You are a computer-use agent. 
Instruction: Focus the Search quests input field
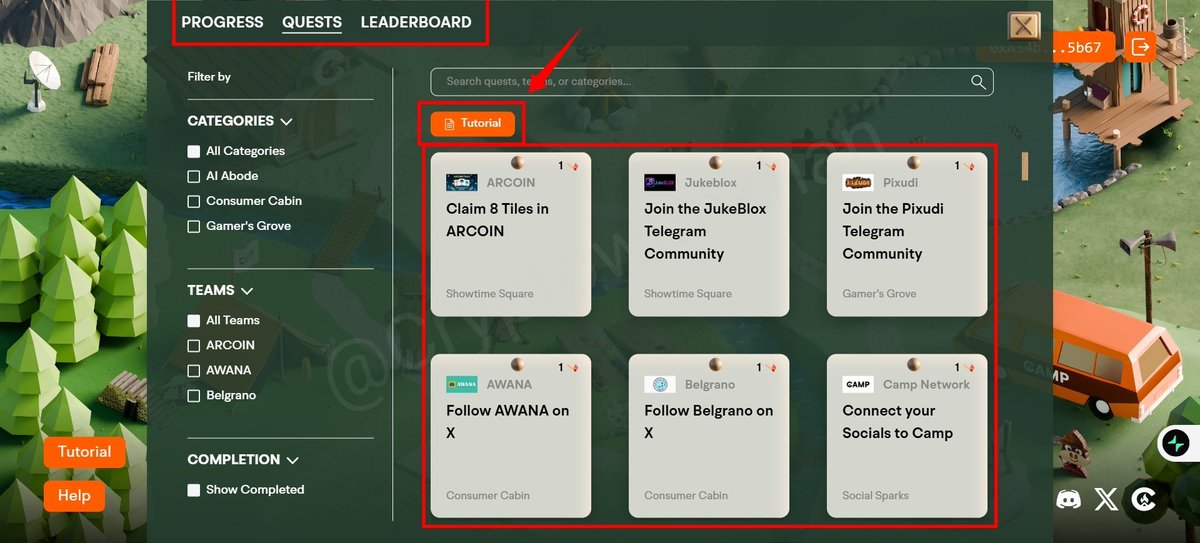click(x=712, y=82)
